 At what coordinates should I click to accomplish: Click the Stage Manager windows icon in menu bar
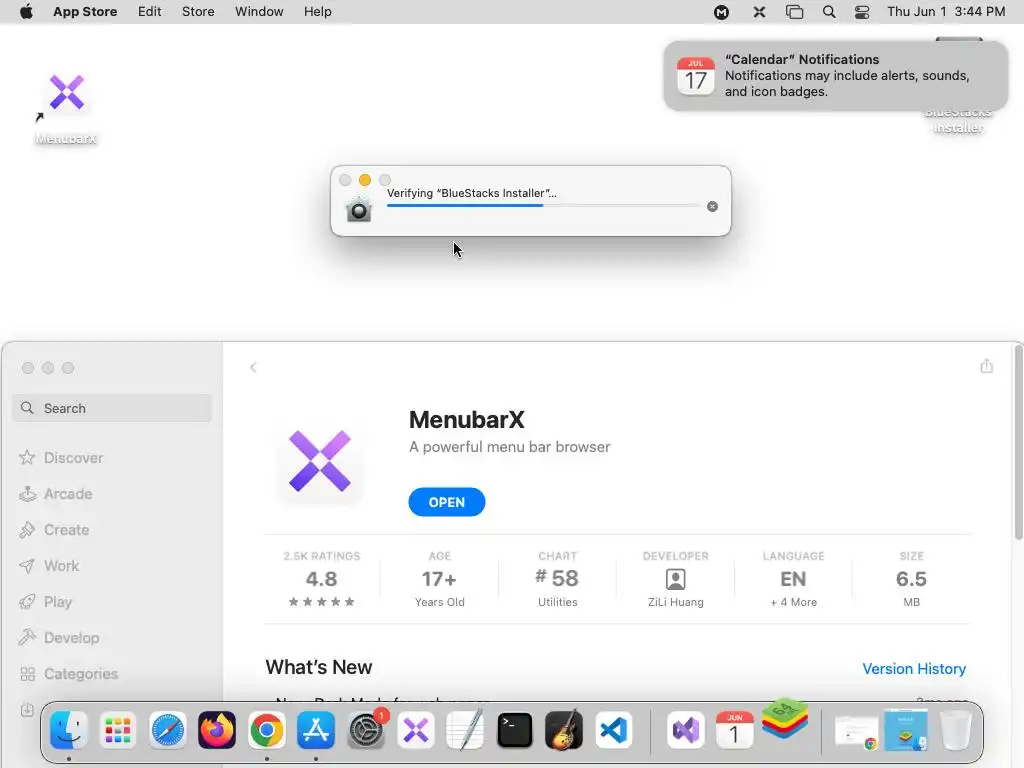point(794,12)
